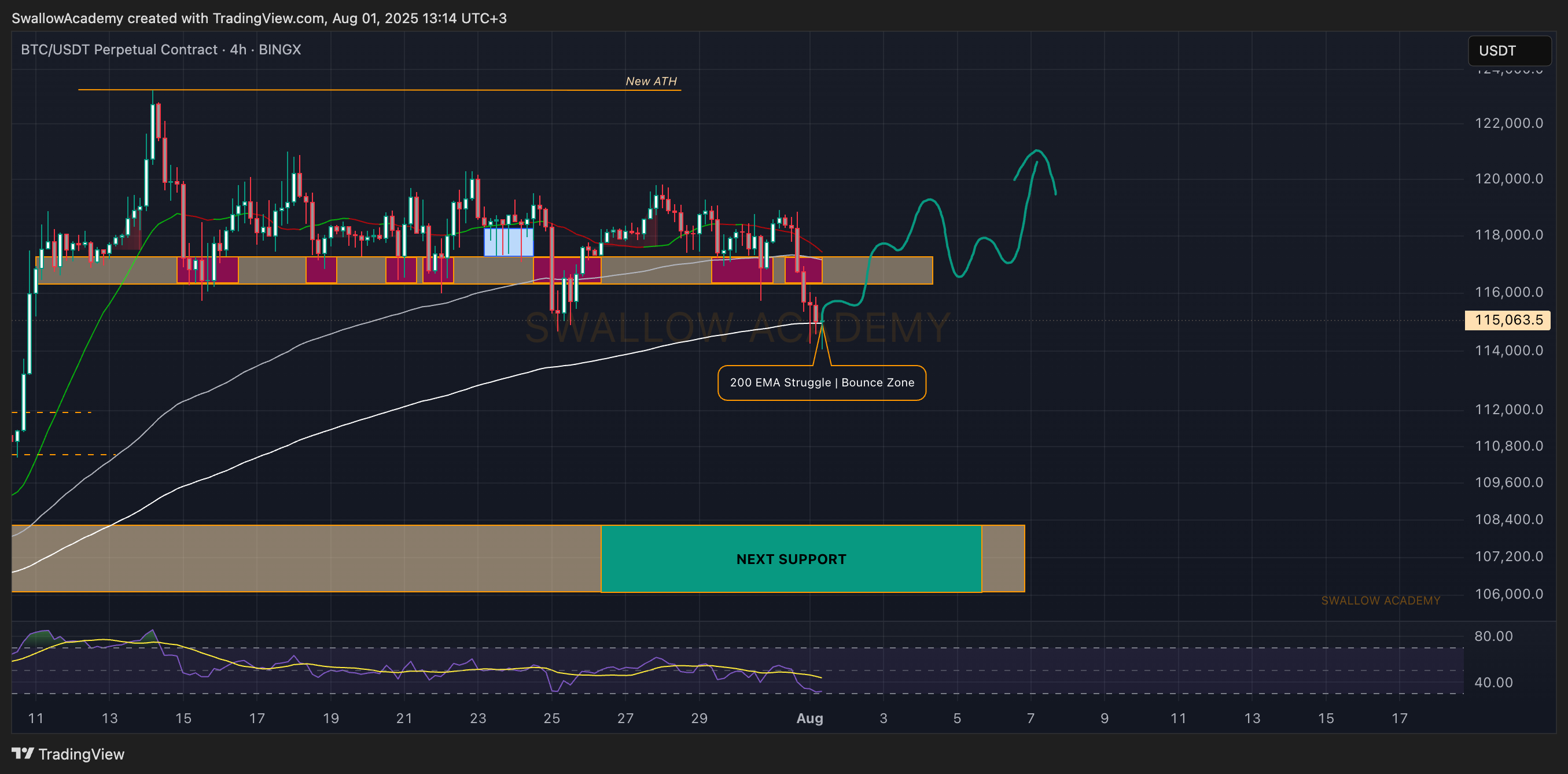Click the 112,000.0 price axis label
This screenshot has height=774, width=1568.
click(1508, 409)
